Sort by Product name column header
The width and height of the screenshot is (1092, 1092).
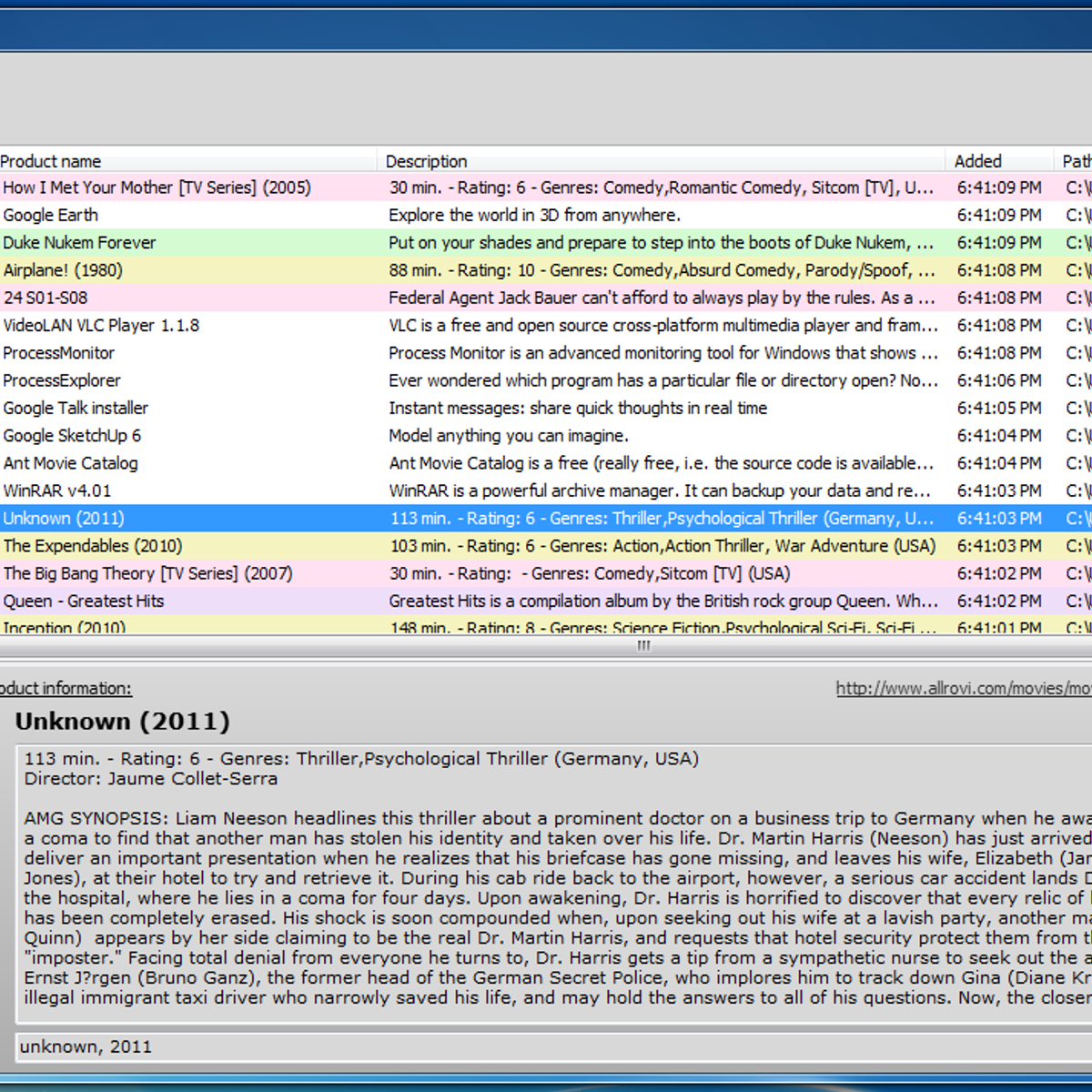point(188,161)
